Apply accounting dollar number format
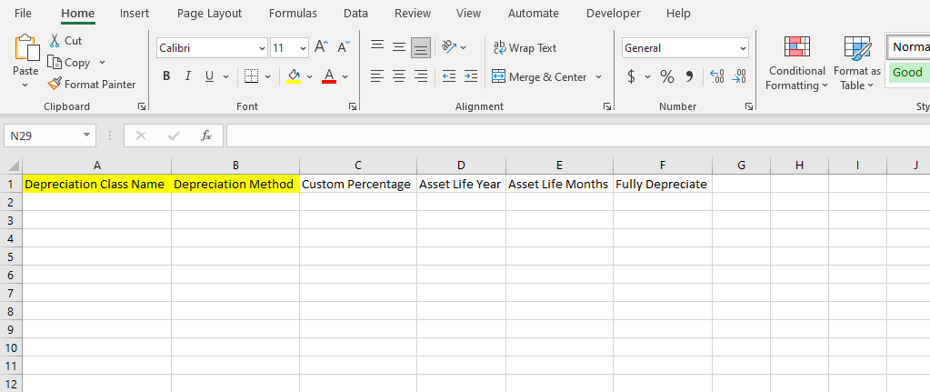The width and height of the screenshot is (930, 392). point(632,77)
